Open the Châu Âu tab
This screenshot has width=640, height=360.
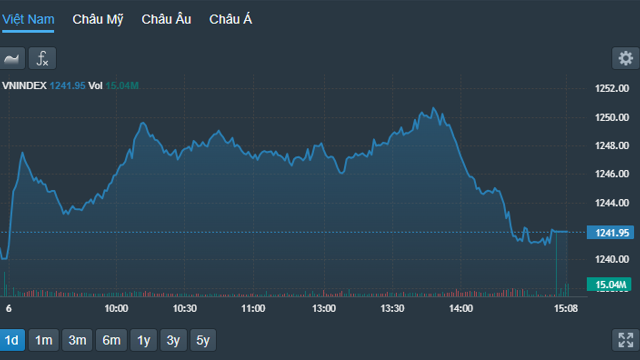[166, 19]
